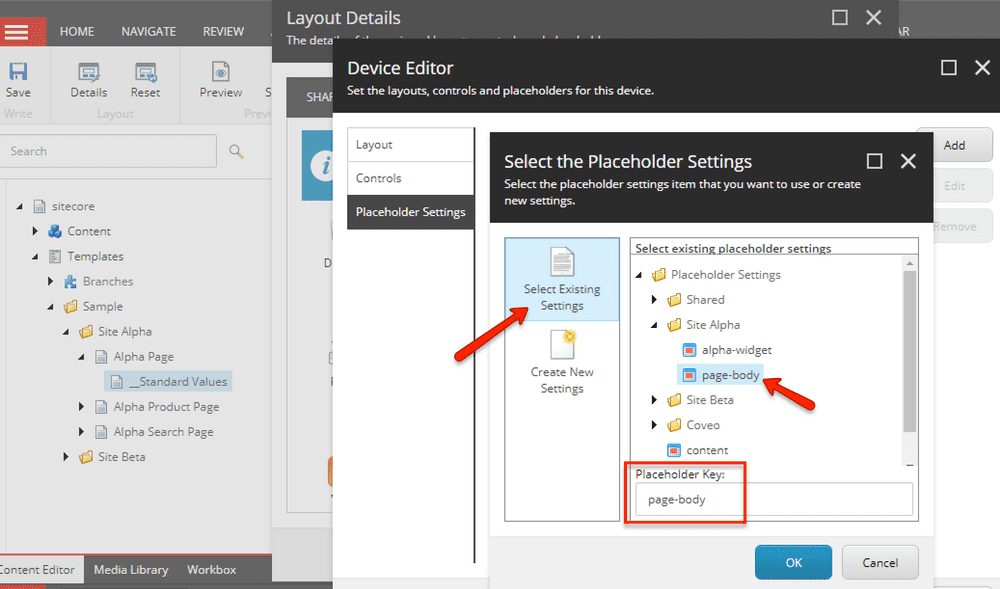Open the Sitecore hamburger menu
The width and height of the screenshot is (1000, 589).
point(17,31)
